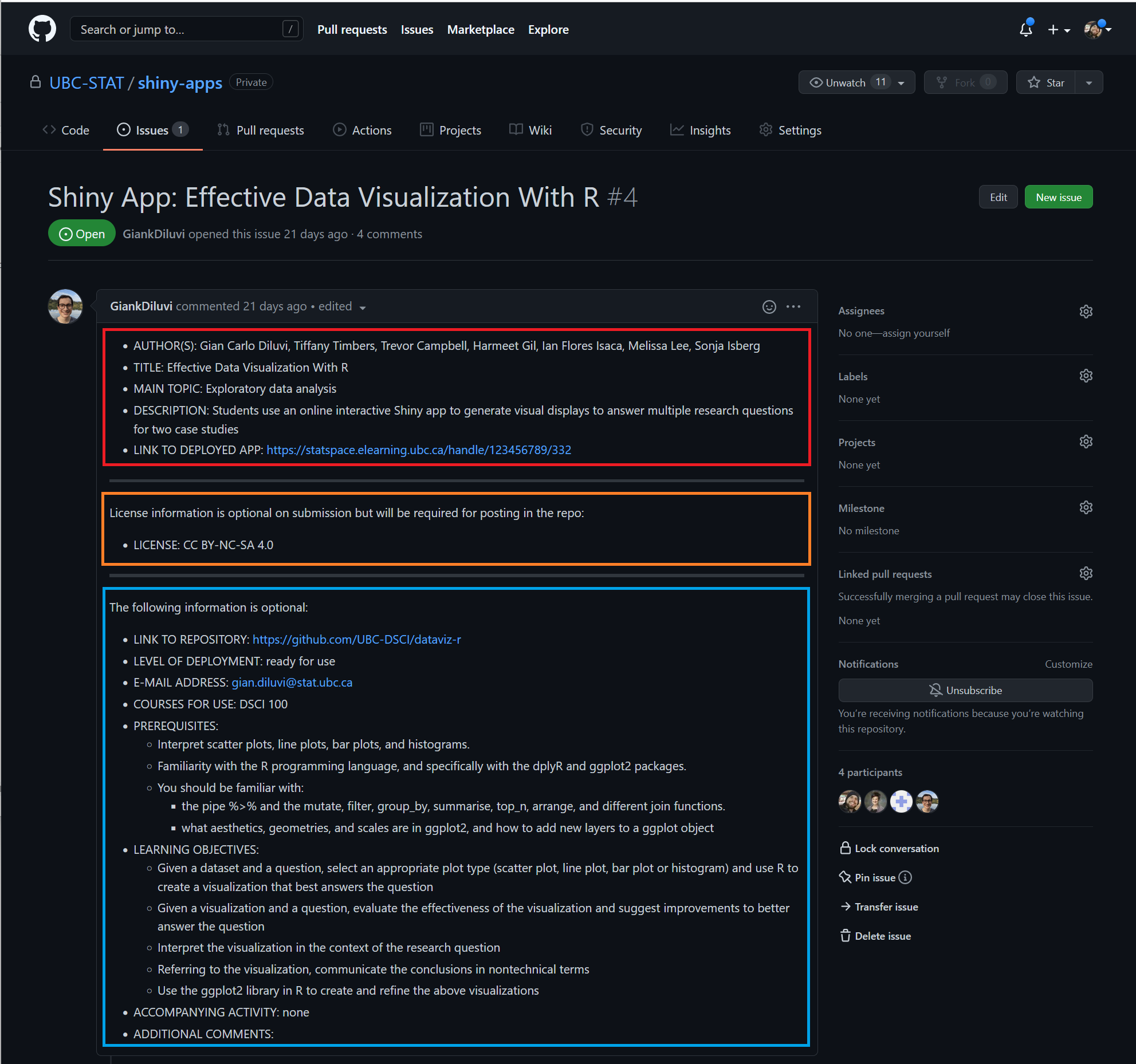
Task: Open GiankDiluvi profile link in issue header
Action: tap(154, 234)
